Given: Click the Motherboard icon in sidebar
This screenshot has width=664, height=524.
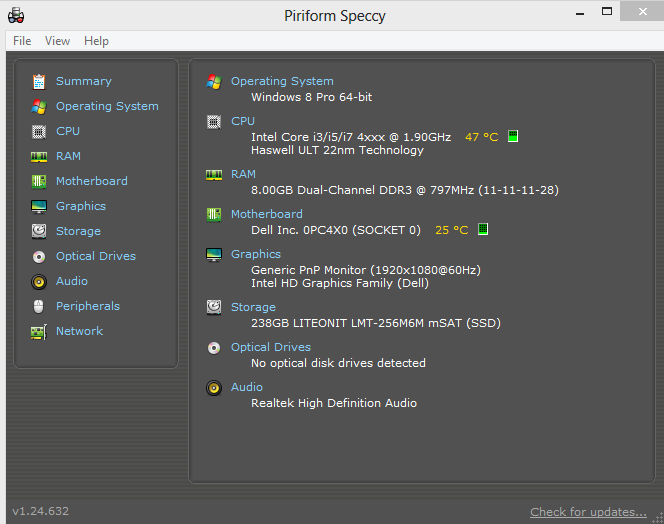Looking at the screenshot, I should click(x=39, y=182).
